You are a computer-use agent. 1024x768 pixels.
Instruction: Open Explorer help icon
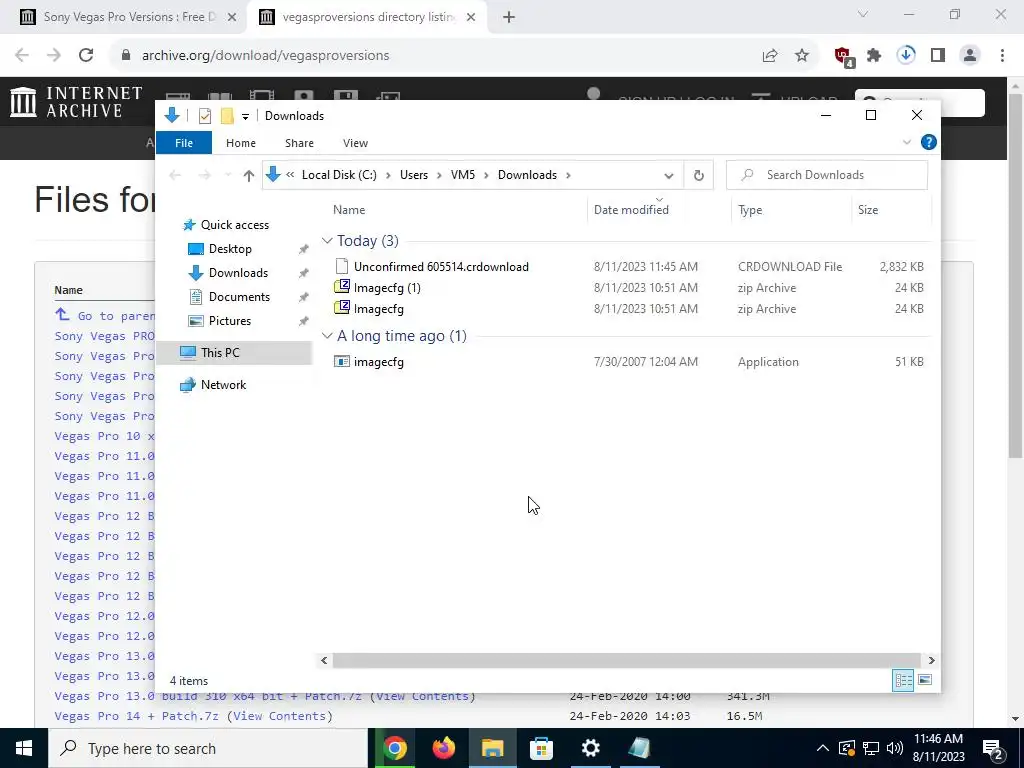click(928, 142)
